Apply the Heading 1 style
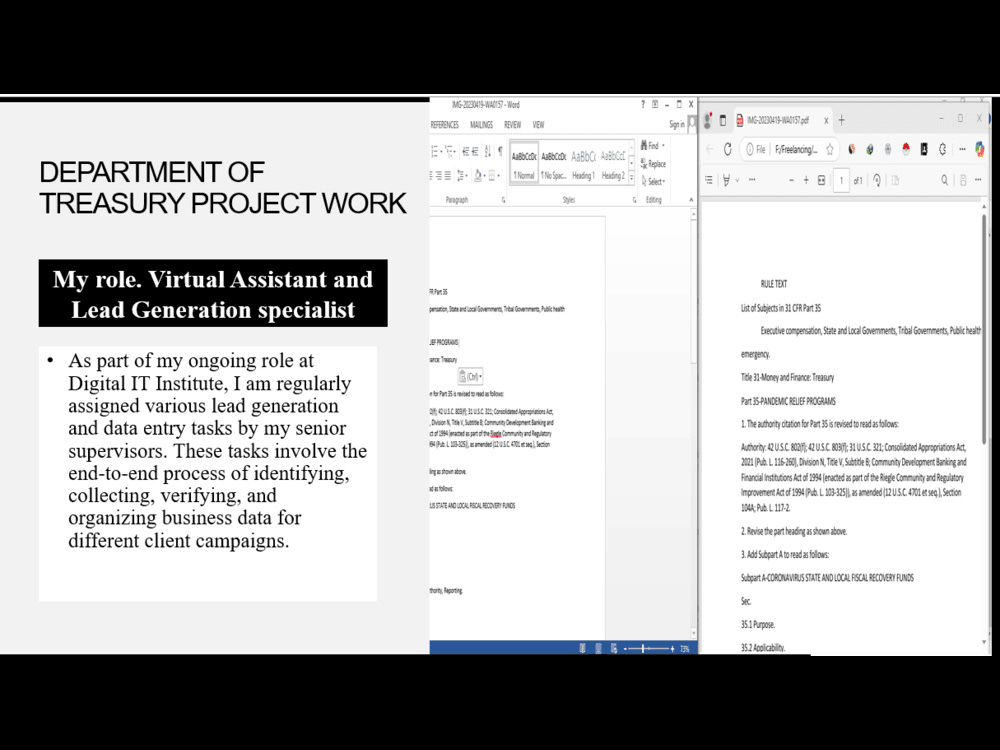 point(584,163)
